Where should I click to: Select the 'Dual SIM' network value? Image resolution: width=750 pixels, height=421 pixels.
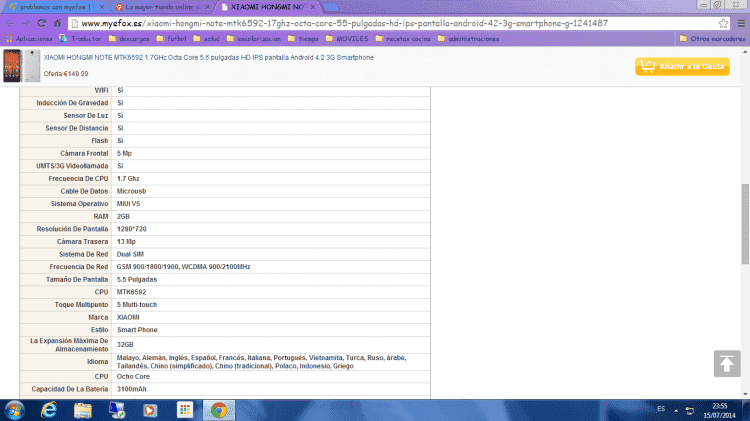pyautogui.click(x=130, y=254)
